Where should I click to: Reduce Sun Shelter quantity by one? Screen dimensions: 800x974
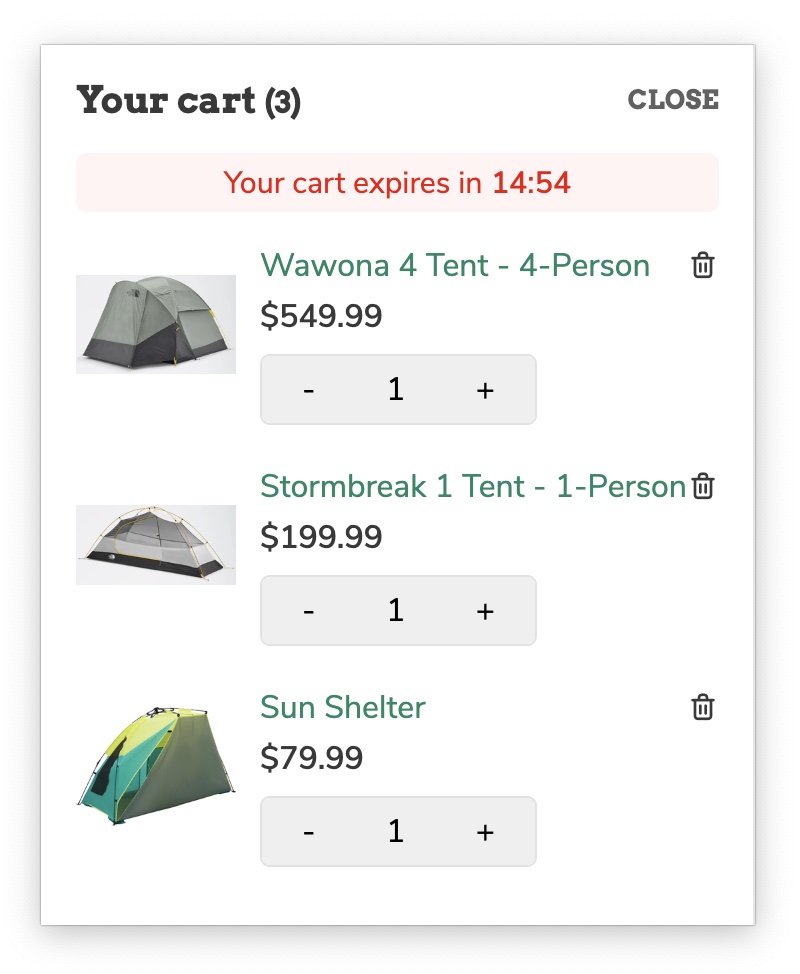308,832
